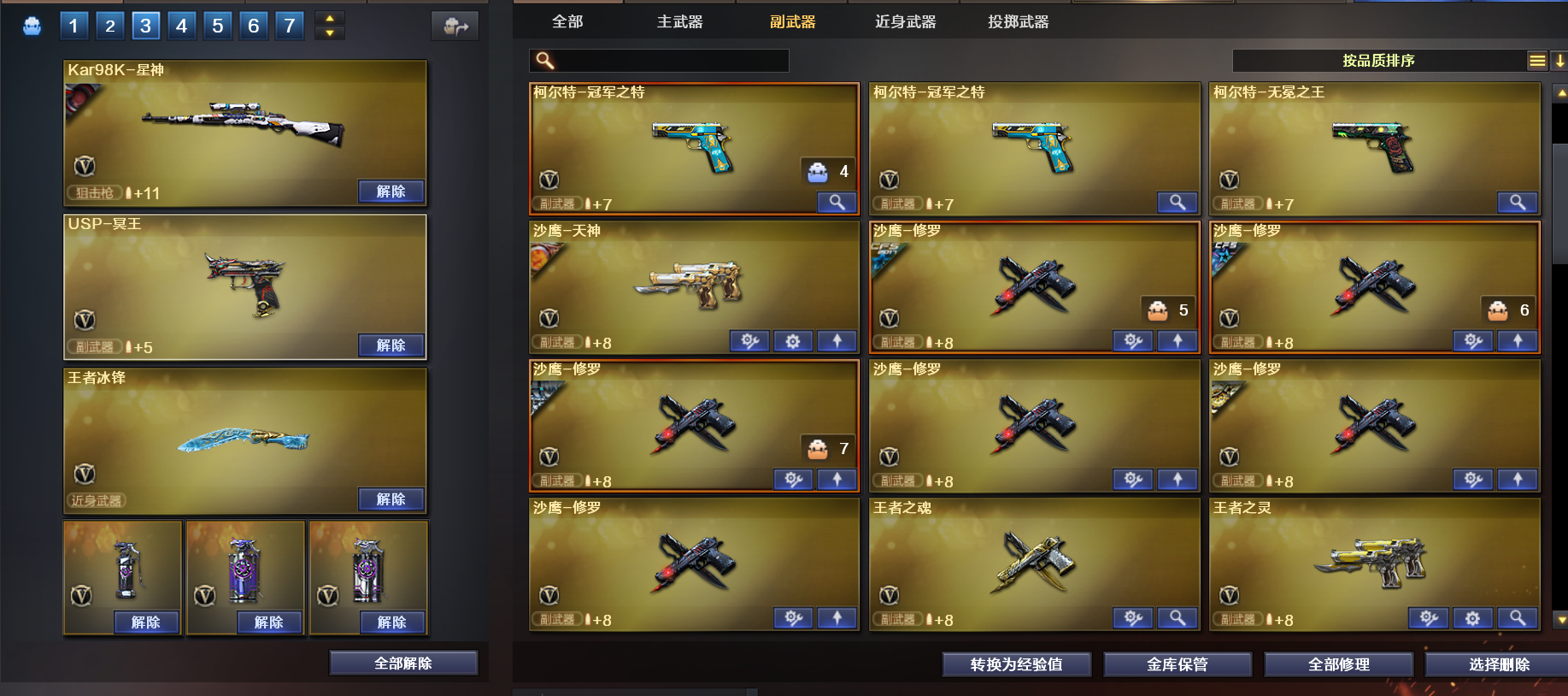Click the yellow up arrow bag stepper
The height and width of the screenshot is (696, 1568).
tap(330, 18)
